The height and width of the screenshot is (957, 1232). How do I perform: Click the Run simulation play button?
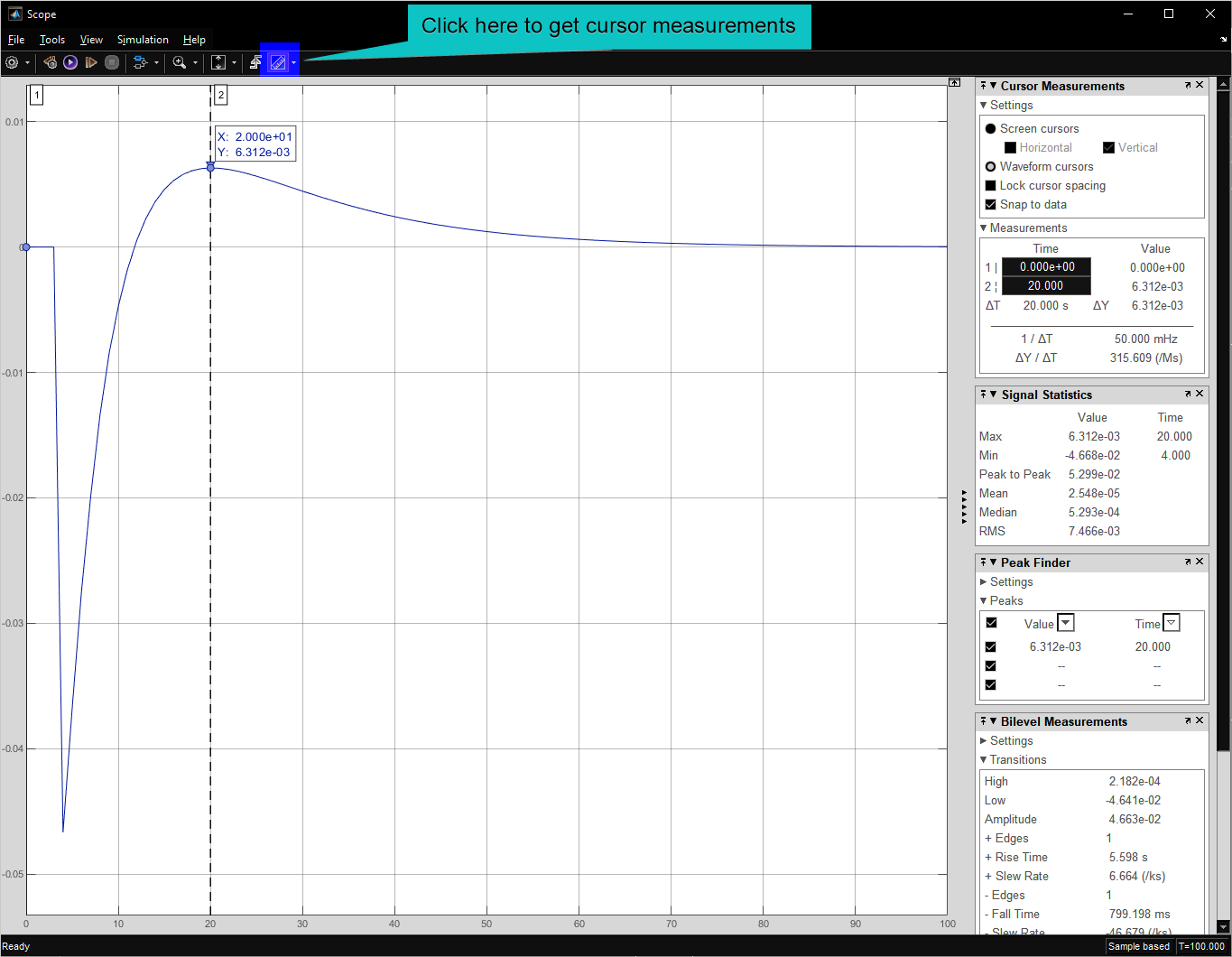70,62
